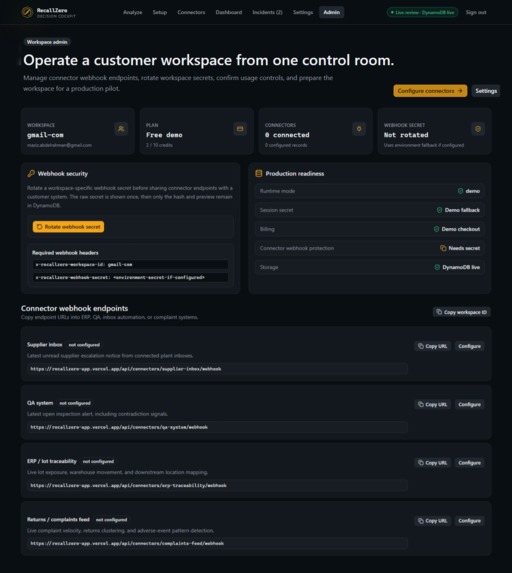Click the user icon in Workspace card
Image resolution: width=512 pixels, height=573 pixels.
pos(121,129)
